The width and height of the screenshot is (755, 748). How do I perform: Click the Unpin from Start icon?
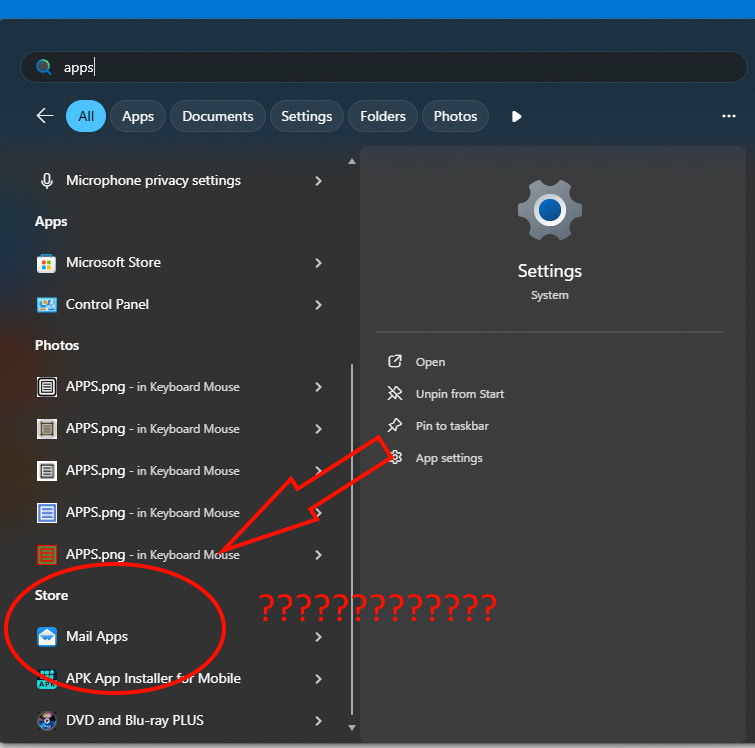point(395,394)
